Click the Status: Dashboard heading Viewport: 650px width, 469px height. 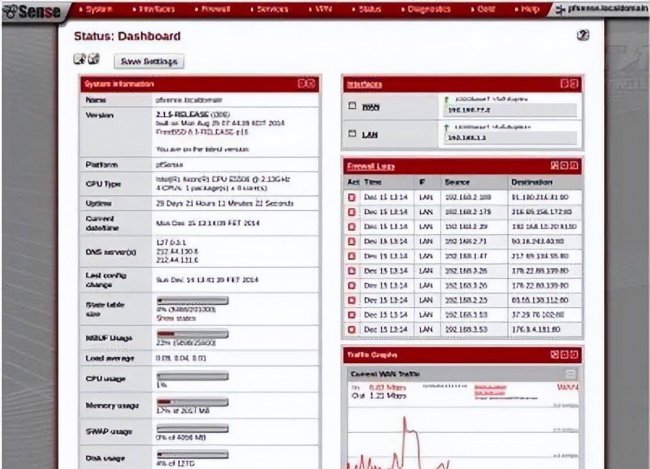[x=127, y=36]
